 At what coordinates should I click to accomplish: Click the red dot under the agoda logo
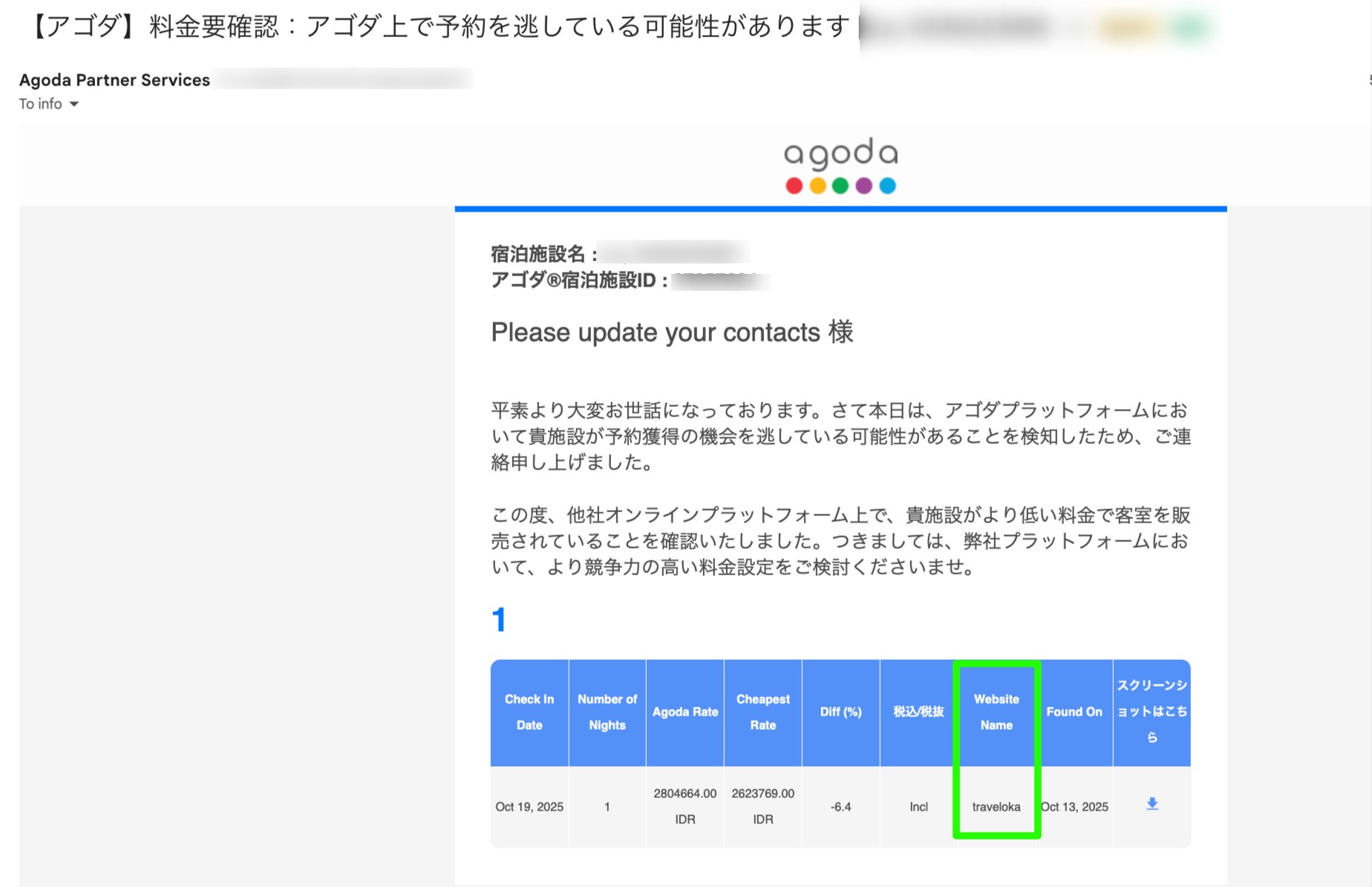coord(794,186)
